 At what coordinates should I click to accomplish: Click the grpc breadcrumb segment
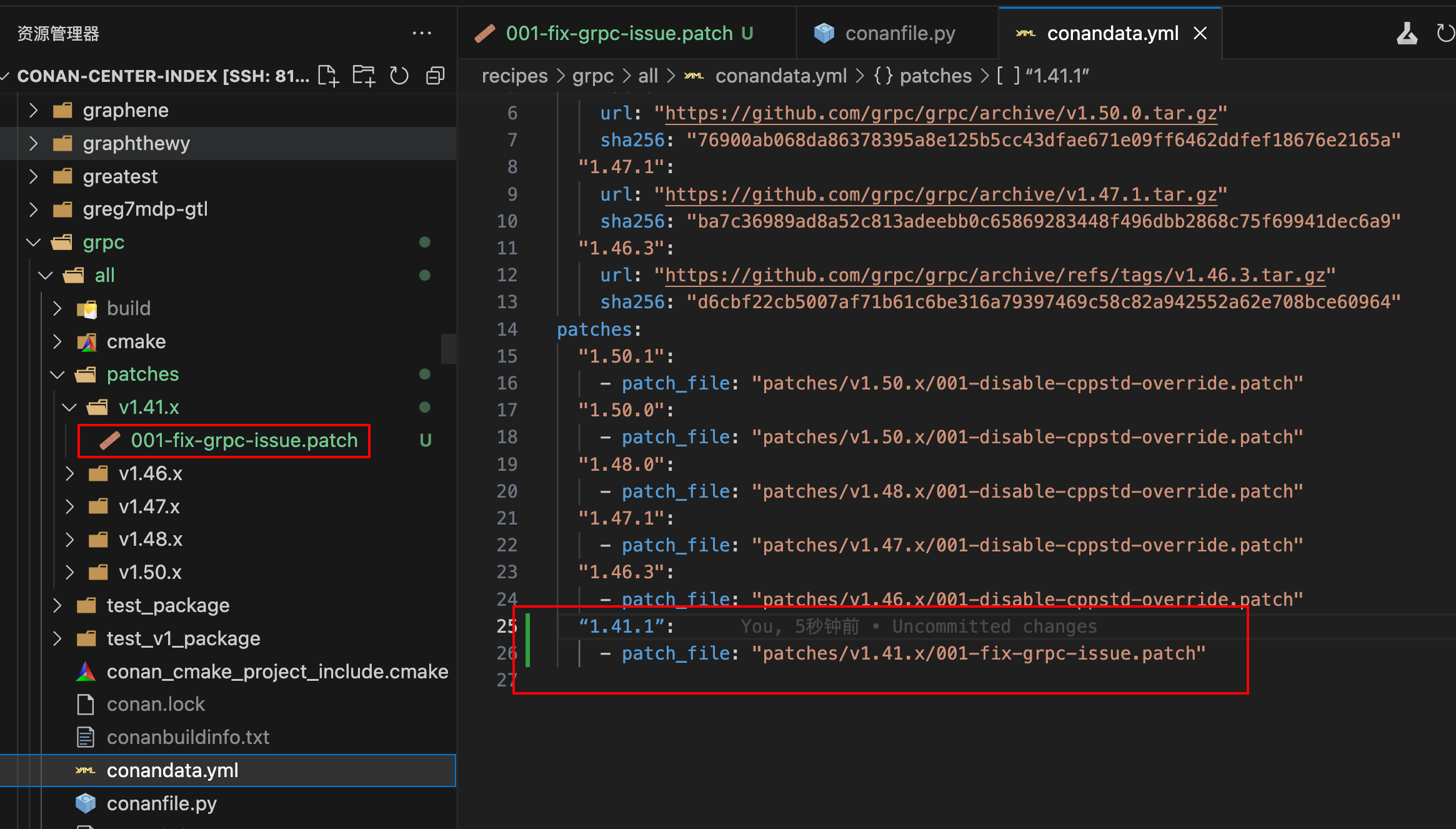tap(593, 76)
